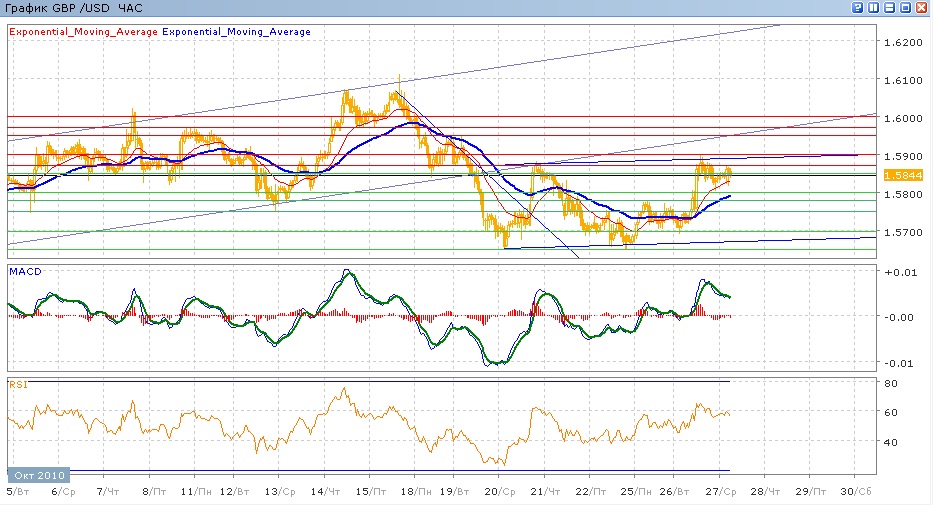Click the MACD indicator panel label
The image size is (933, 505).
point(23,271)
